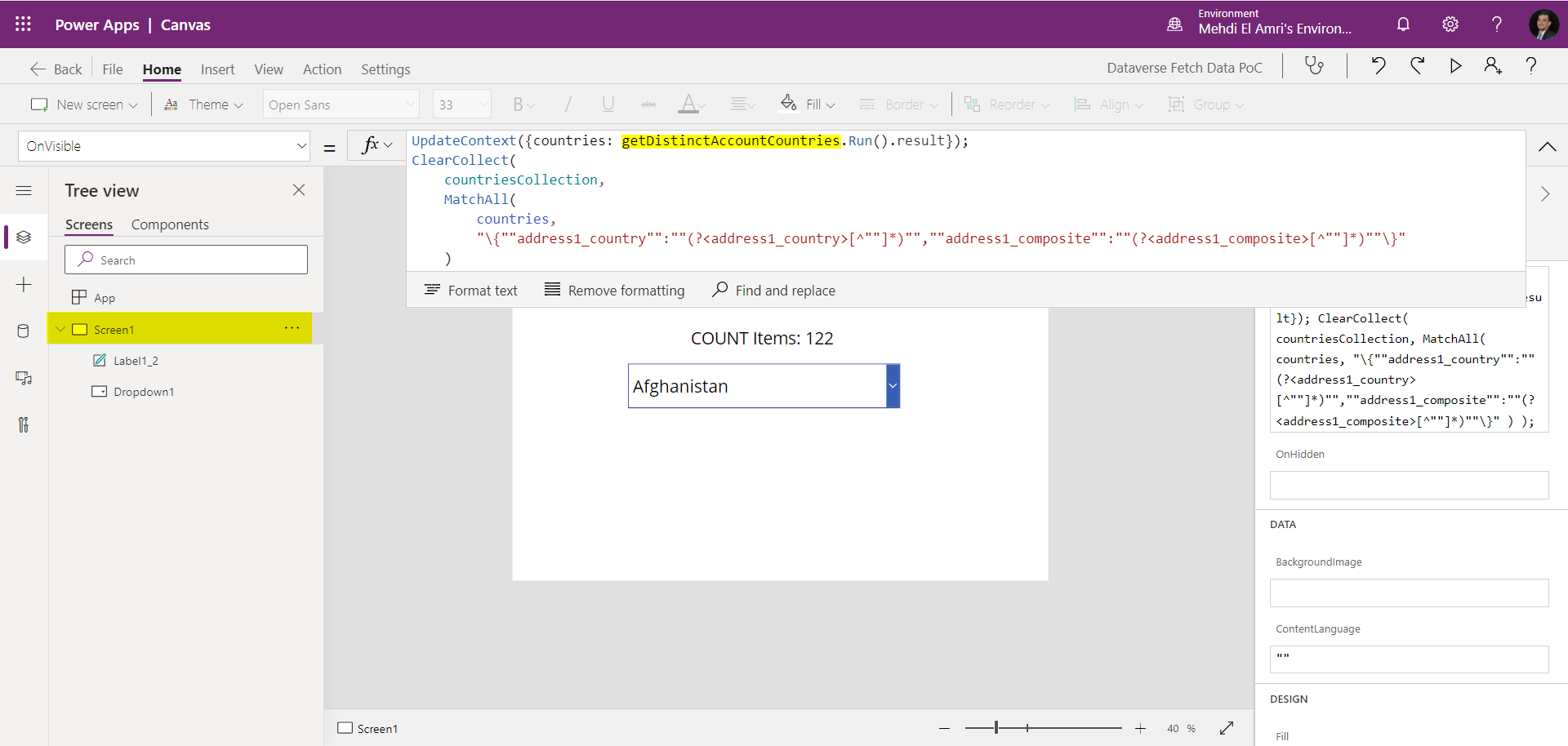1568x746 pixels.
Task: Run the App checker stethoscope icon
Action: click(x=1315, y=66)
